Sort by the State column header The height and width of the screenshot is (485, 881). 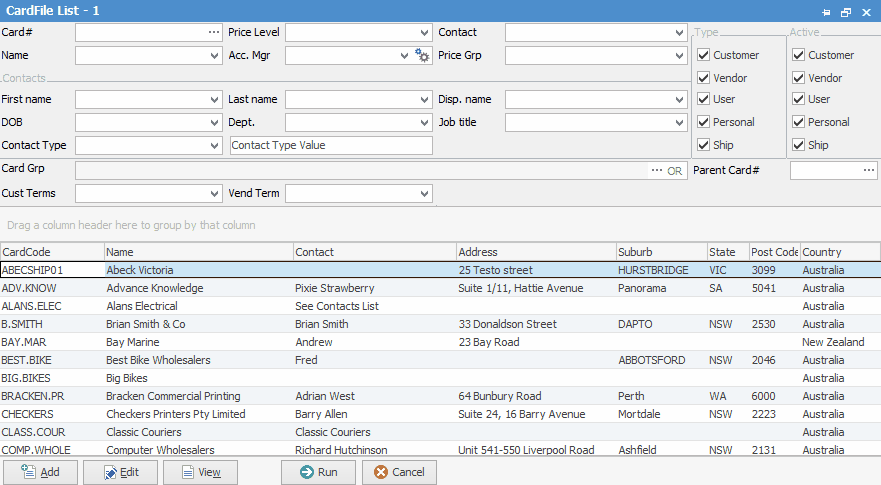[x=728, y=252]
